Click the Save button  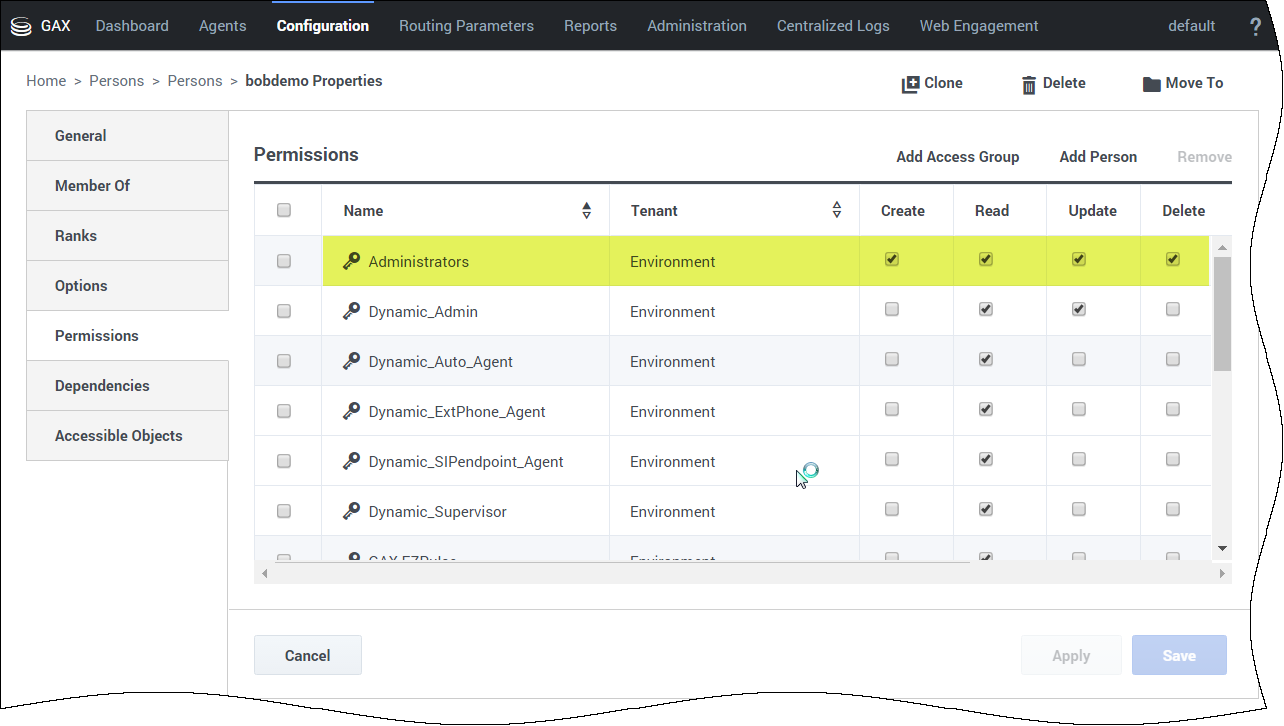[1179, 656]
